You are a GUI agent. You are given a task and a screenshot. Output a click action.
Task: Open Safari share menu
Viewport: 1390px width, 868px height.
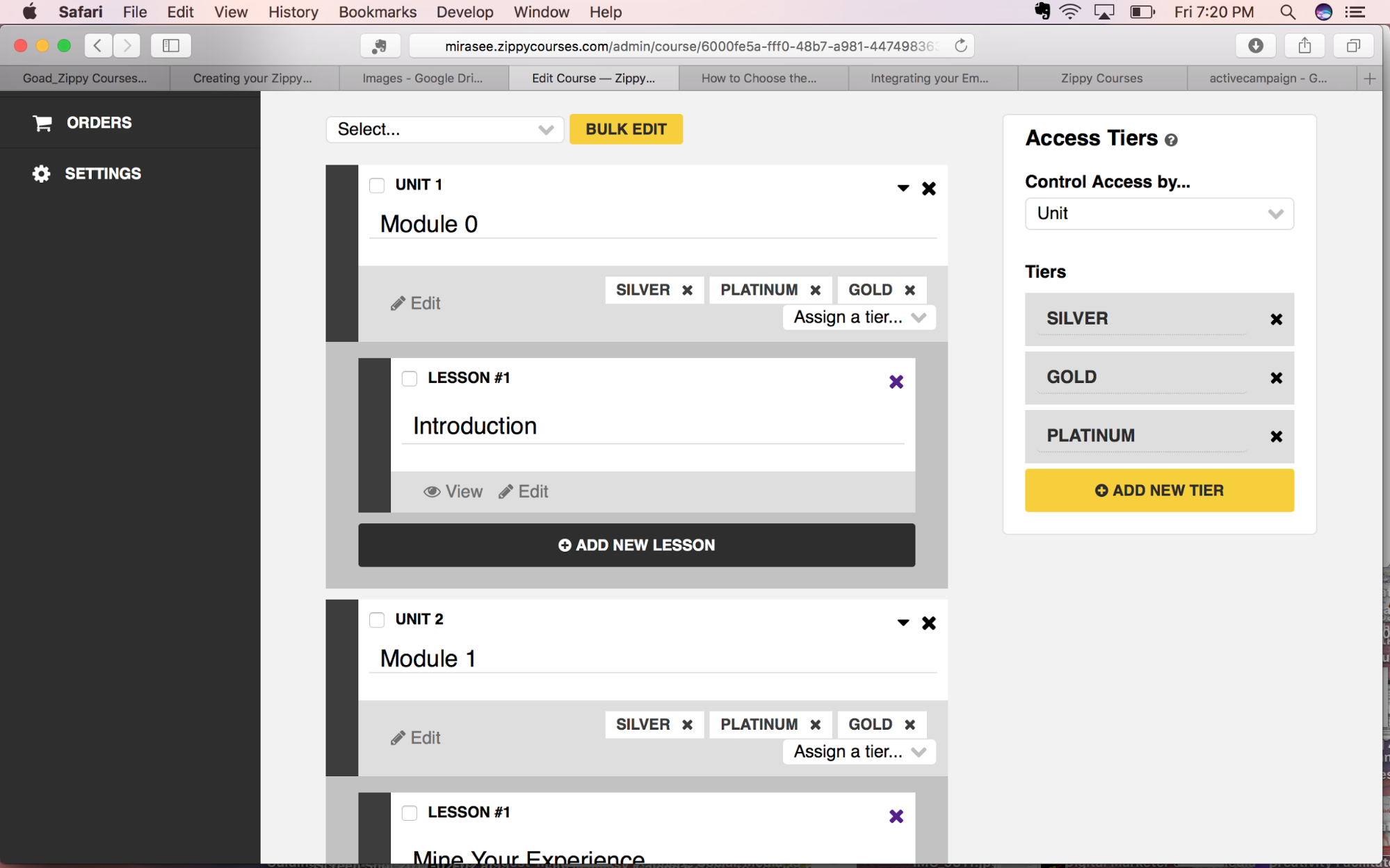(x=1304, y=46)
